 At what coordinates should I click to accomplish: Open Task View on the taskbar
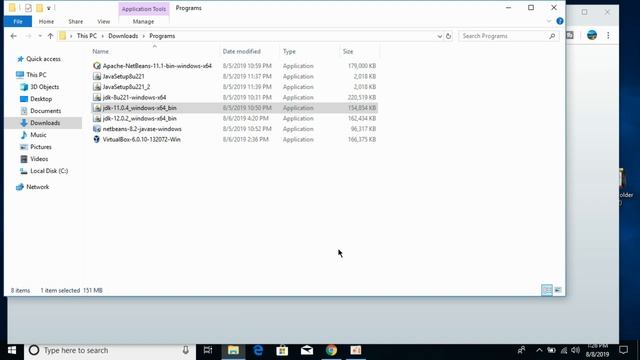208,350
